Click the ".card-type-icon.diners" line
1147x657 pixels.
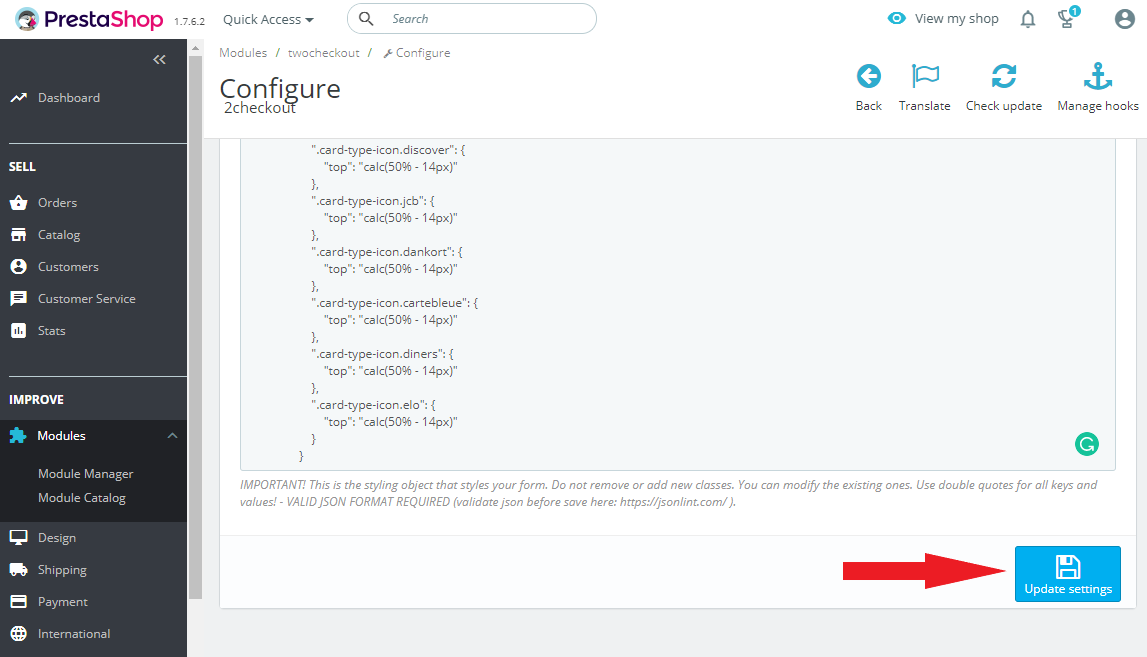click(x=383, y=354)
